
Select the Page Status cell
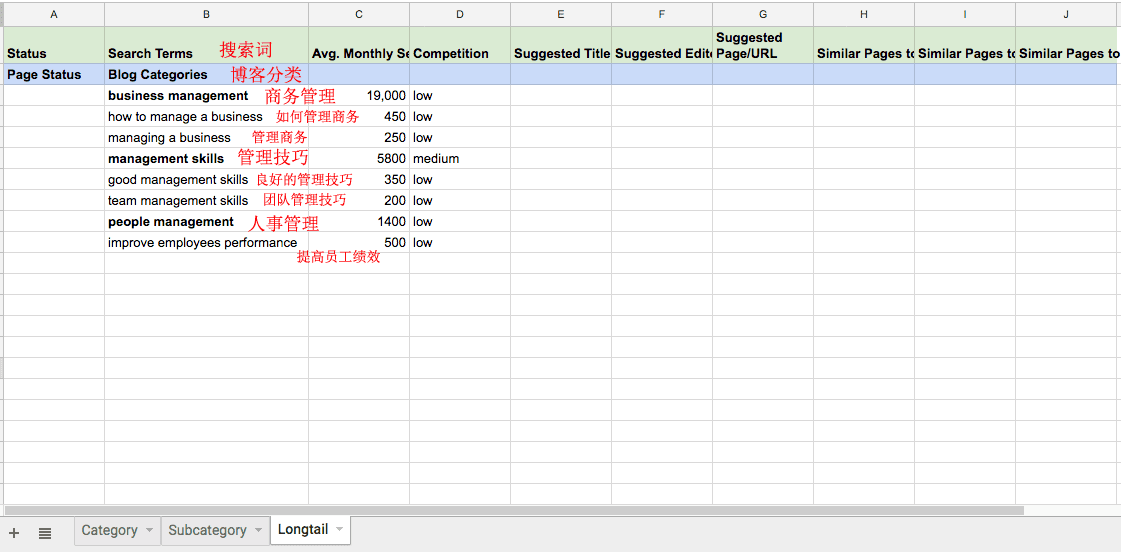(44, 75)
